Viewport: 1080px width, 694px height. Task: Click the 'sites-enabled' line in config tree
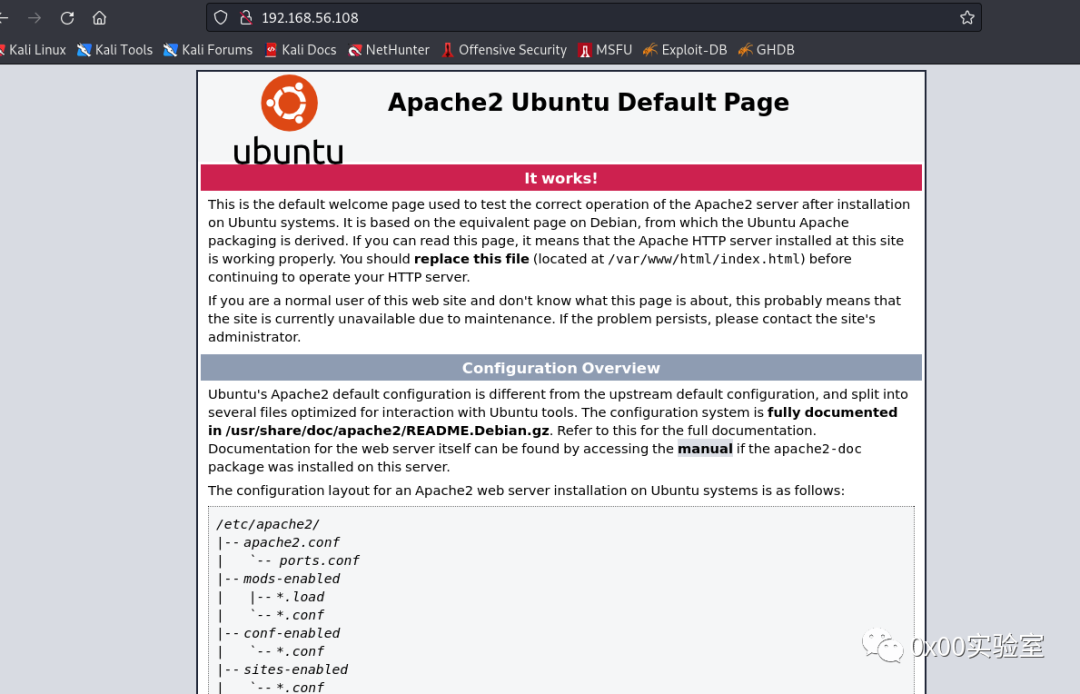pyautogui.click(x=295, y=670)
